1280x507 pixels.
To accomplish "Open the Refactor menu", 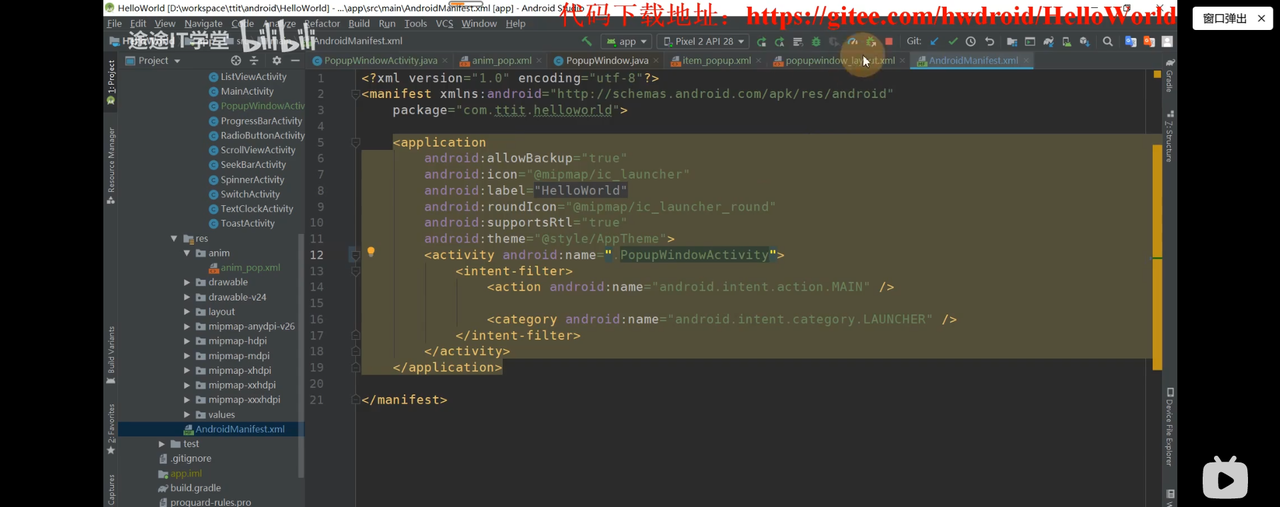I will [321, 23].
